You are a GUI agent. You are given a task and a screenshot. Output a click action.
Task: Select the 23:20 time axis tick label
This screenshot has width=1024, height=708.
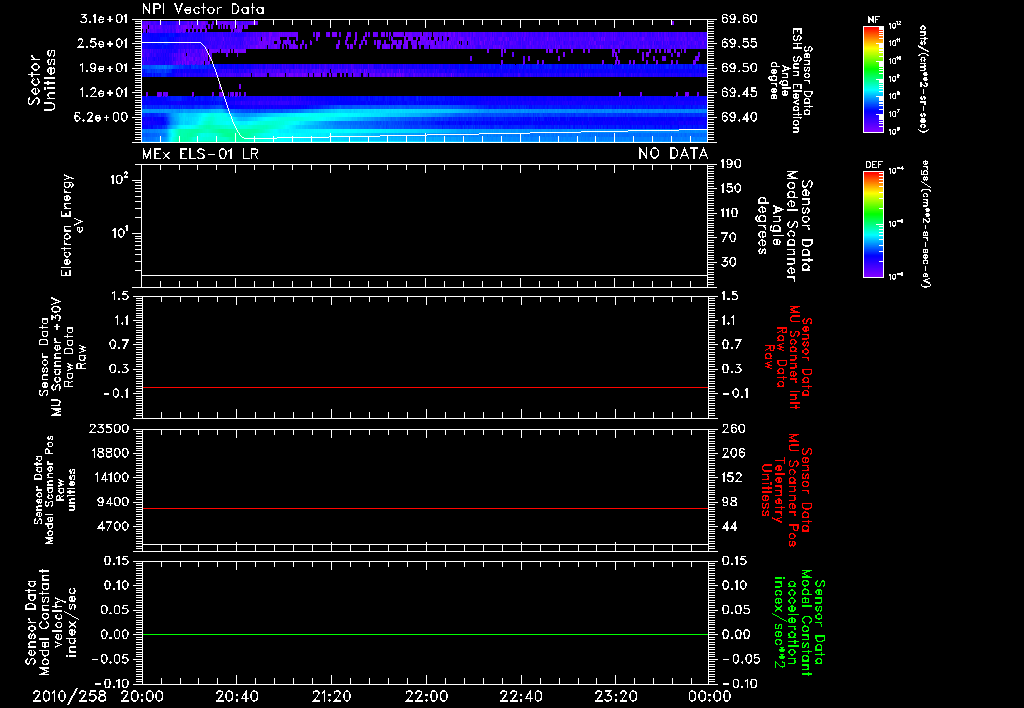pyautogui.click(x=614, y=696)
